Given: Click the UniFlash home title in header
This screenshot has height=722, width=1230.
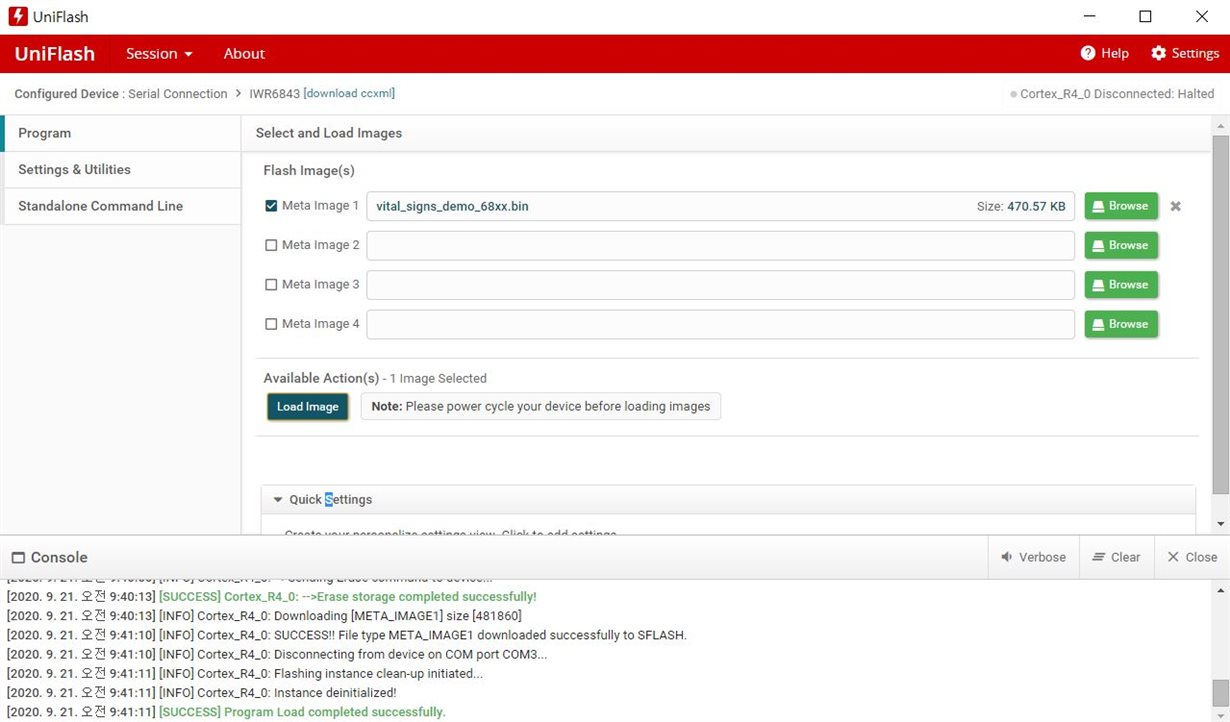Looking at the screenshot, I should (55, 54).
